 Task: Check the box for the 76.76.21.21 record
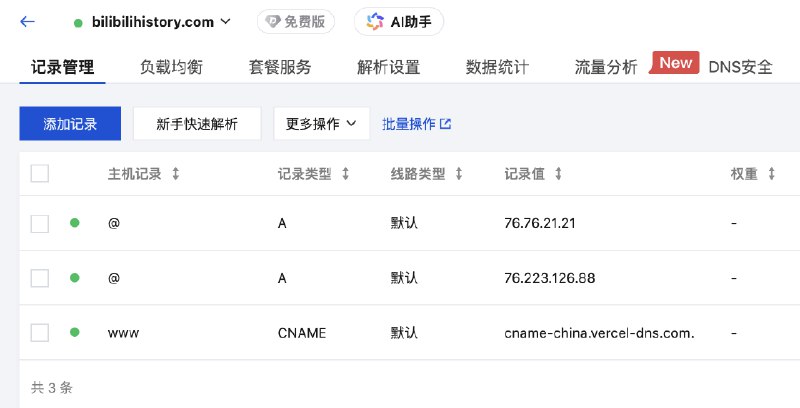tap(40, 223)
